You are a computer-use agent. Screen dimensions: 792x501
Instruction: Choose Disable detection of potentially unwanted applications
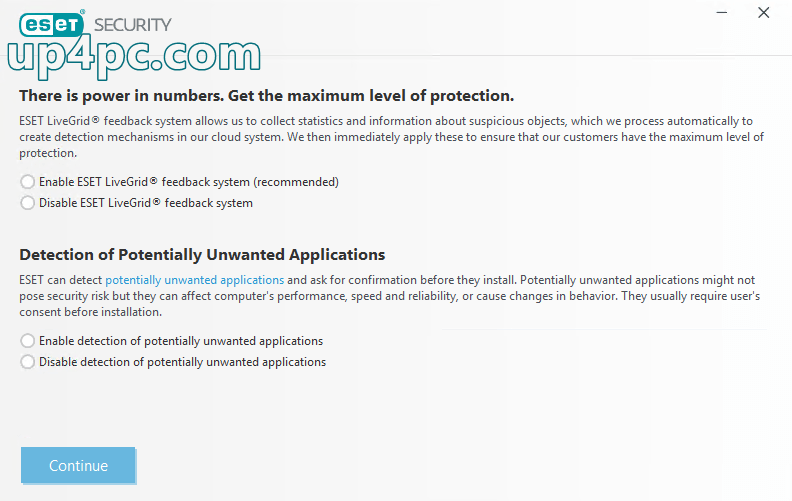click(x=27, y=362)
